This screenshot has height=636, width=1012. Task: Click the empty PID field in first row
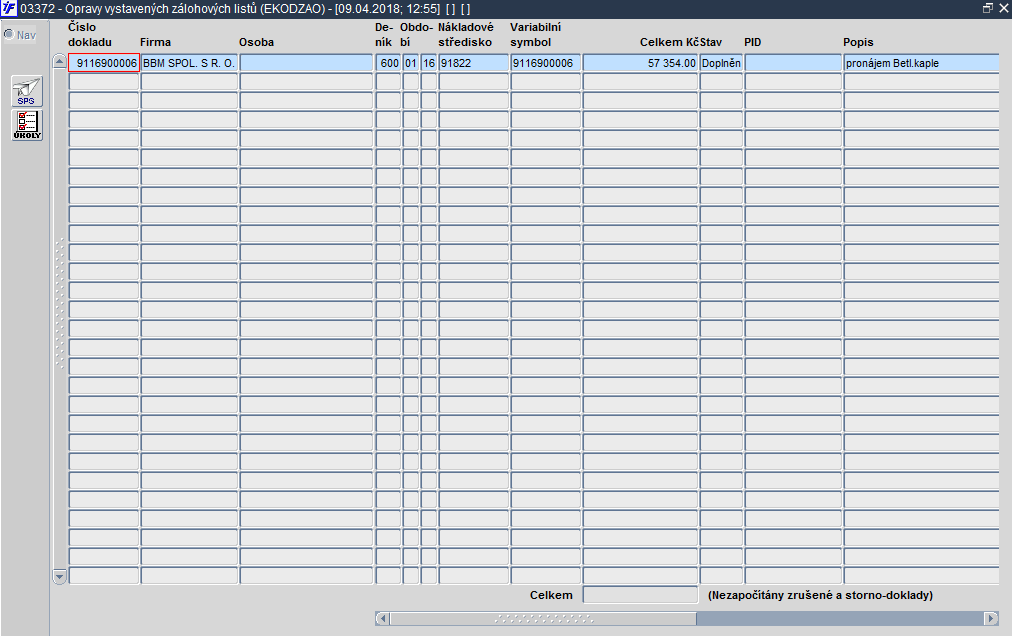pyautogui.click(x=793, y=63)
